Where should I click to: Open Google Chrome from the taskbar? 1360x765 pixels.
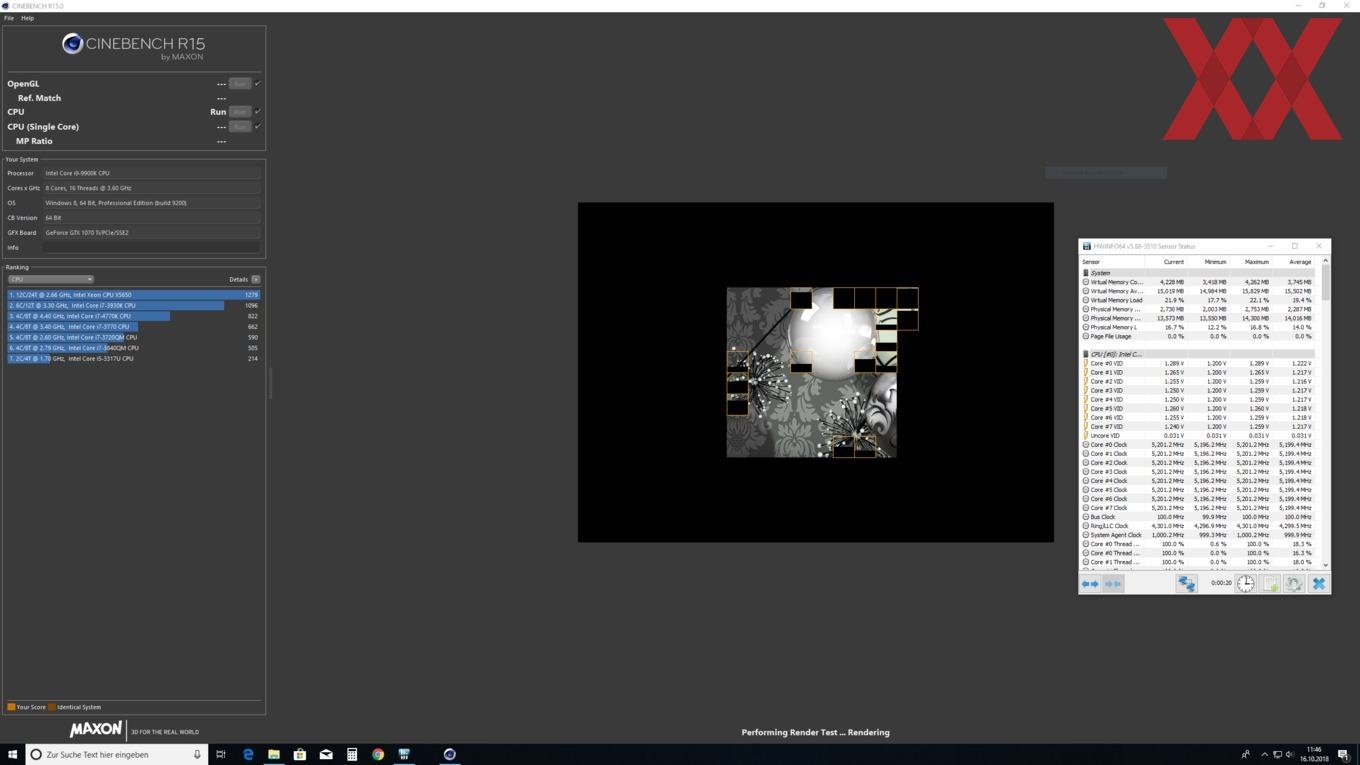pos(378,754)
